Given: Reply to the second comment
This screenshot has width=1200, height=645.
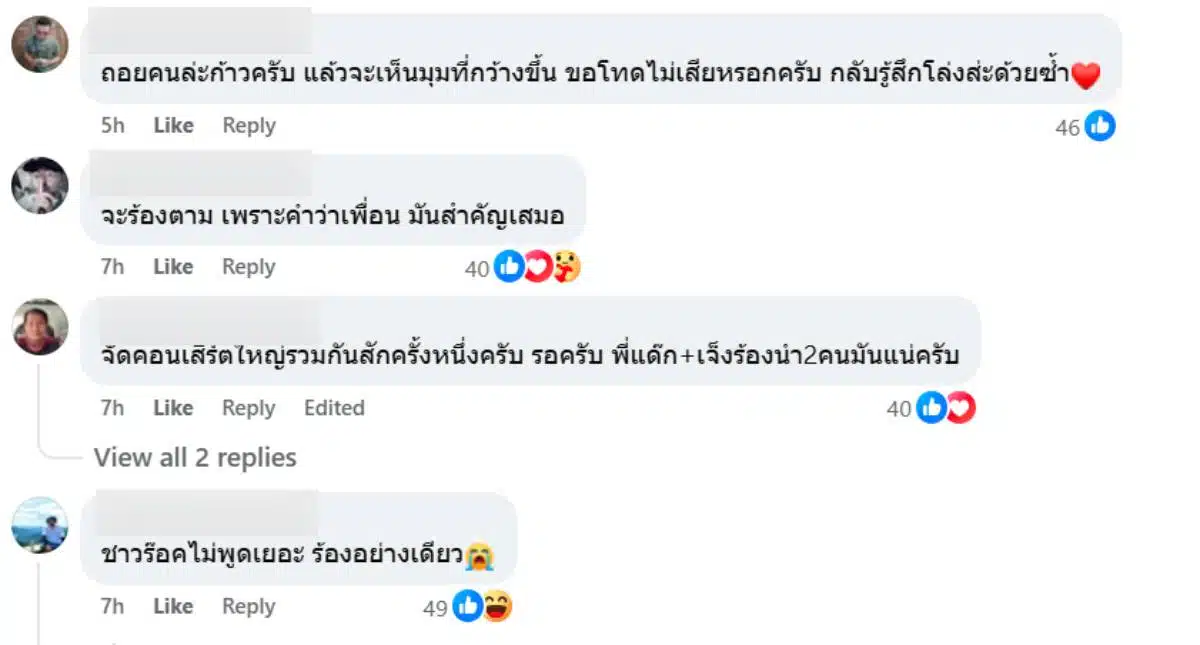Looking at the screenshot, I should point(248,267).
